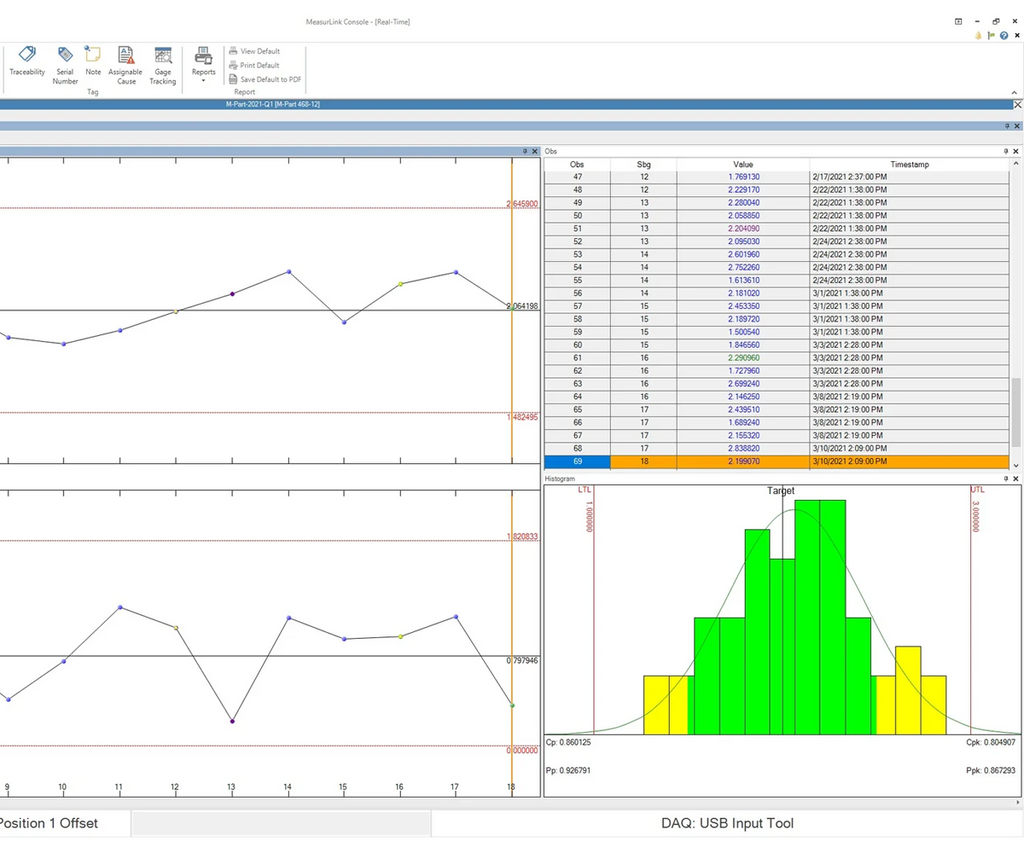Open the notification bell icon
Image resolution: width=1024 pixels, height=853 pixels.
[978, 36]
